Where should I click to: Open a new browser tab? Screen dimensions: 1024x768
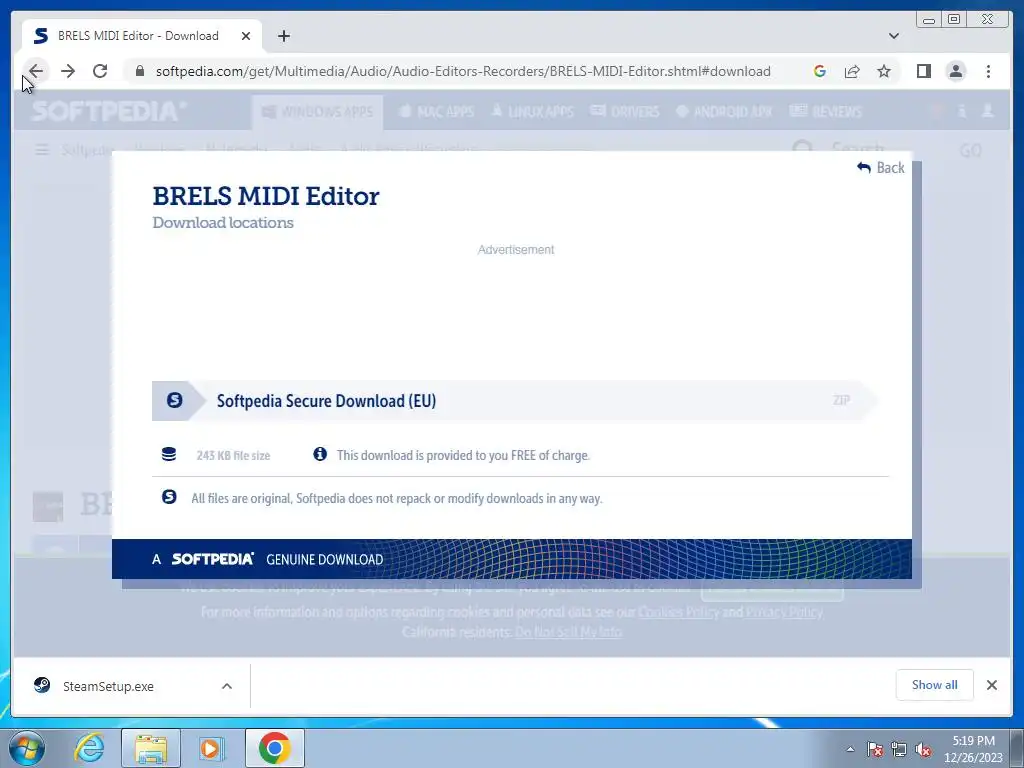coord(283,36)
